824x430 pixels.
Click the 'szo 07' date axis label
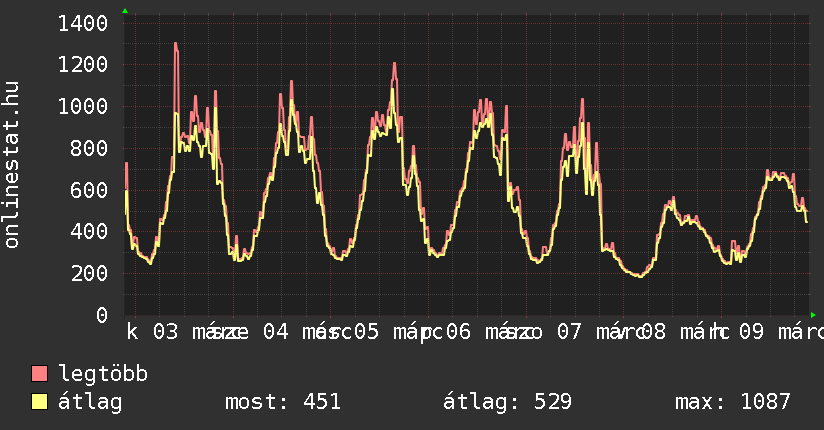(x=546, y=332)
